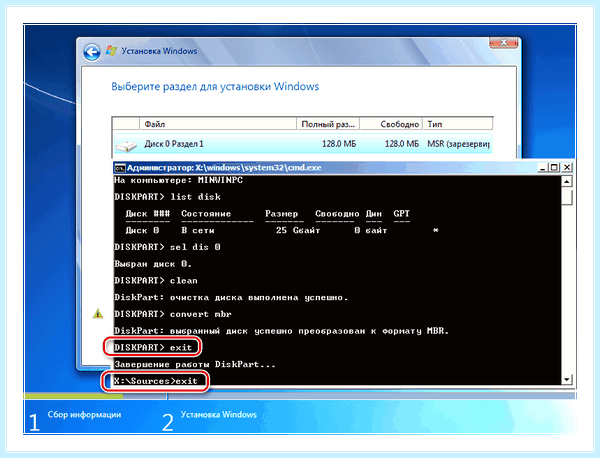Close the Установка Windows dialog

click(503, 42)
